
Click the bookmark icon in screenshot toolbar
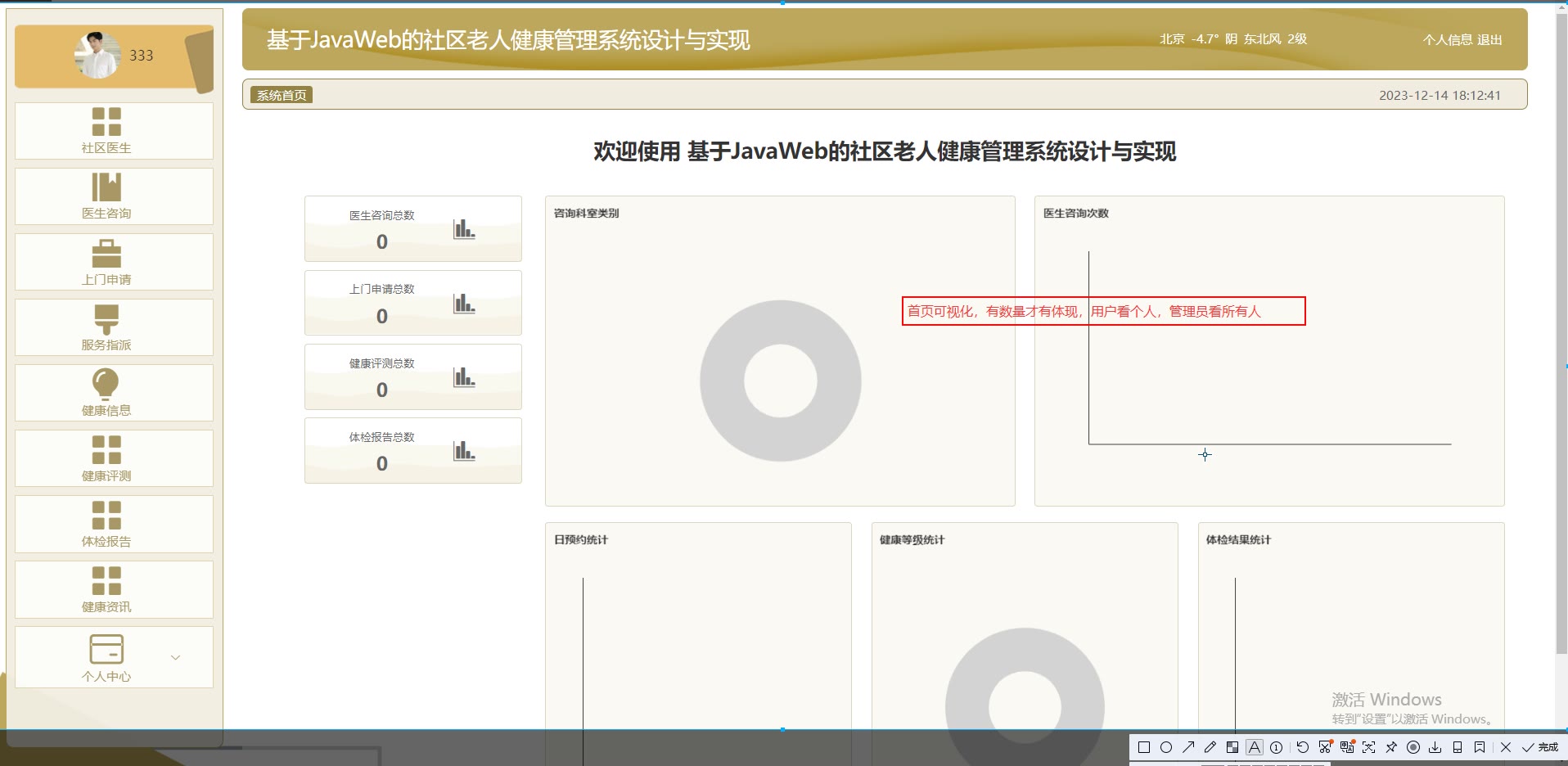(1480, 747)
